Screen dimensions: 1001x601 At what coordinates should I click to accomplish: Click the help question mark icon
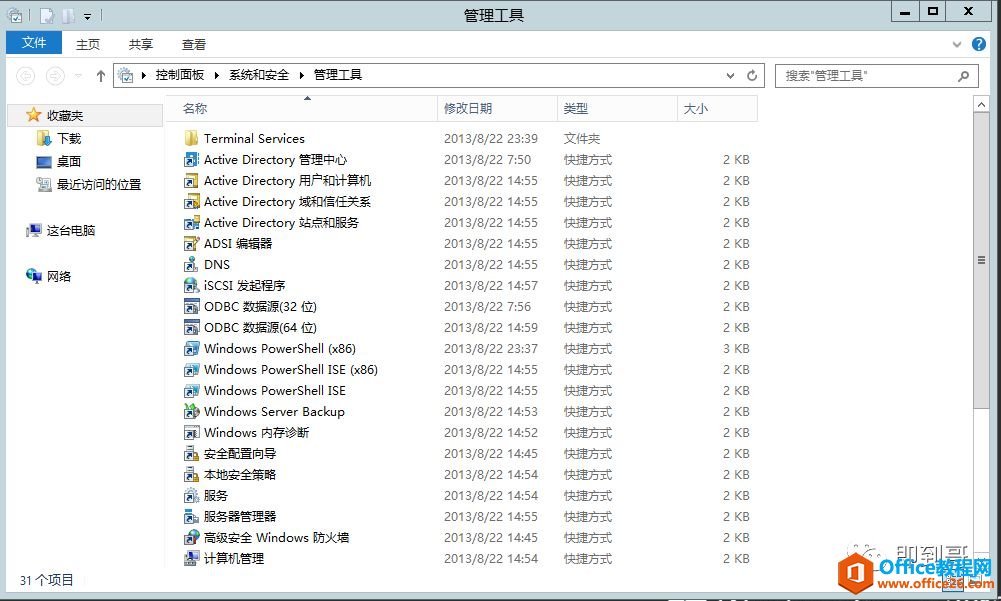[x=979, y=45]
